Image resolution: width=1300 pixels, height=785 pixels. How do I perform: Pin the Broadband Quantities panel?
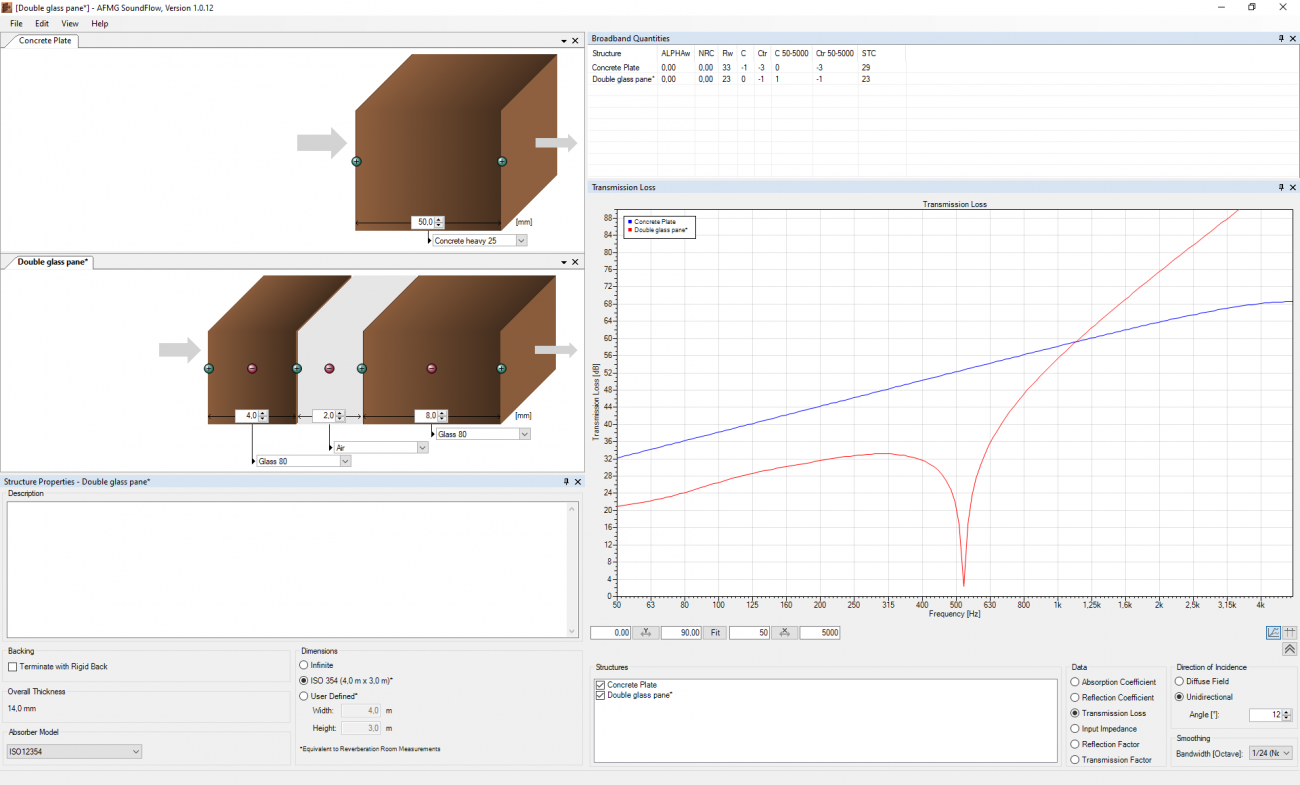tap(1281, 38)
